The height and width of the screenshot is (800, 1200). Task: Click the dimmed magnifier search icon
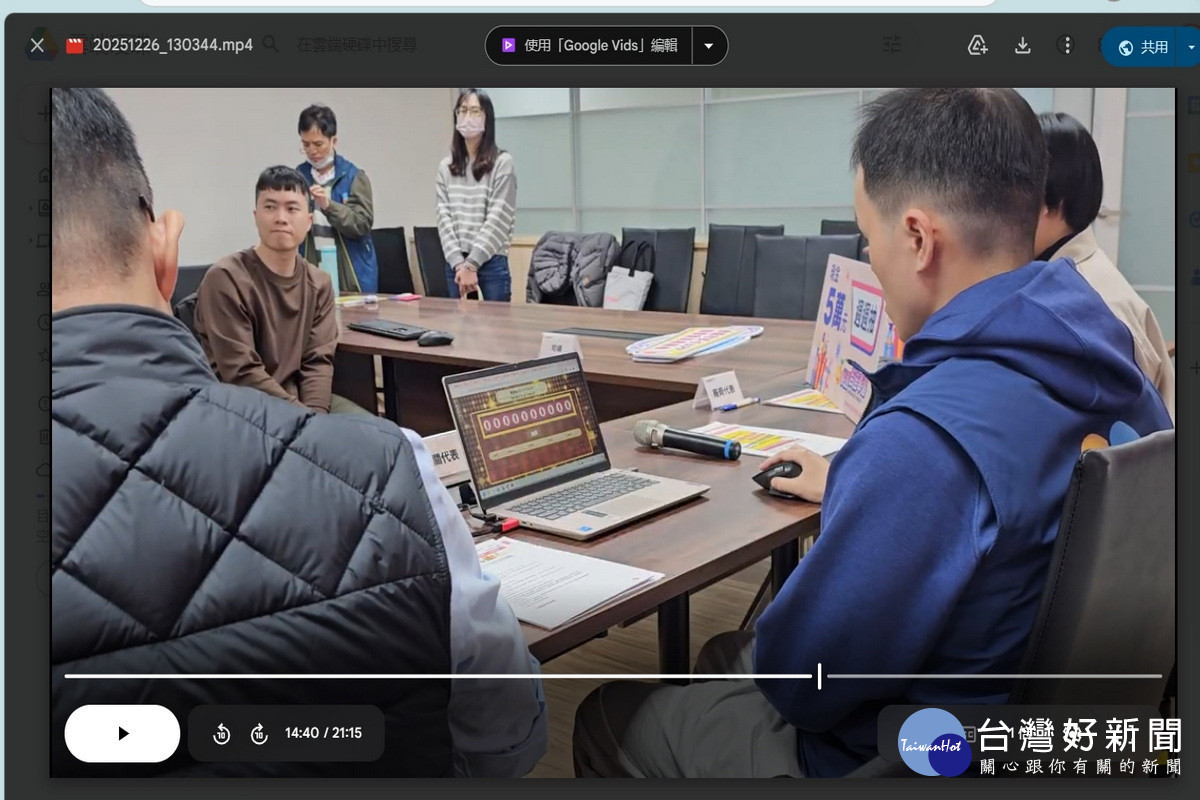[270, 45]
